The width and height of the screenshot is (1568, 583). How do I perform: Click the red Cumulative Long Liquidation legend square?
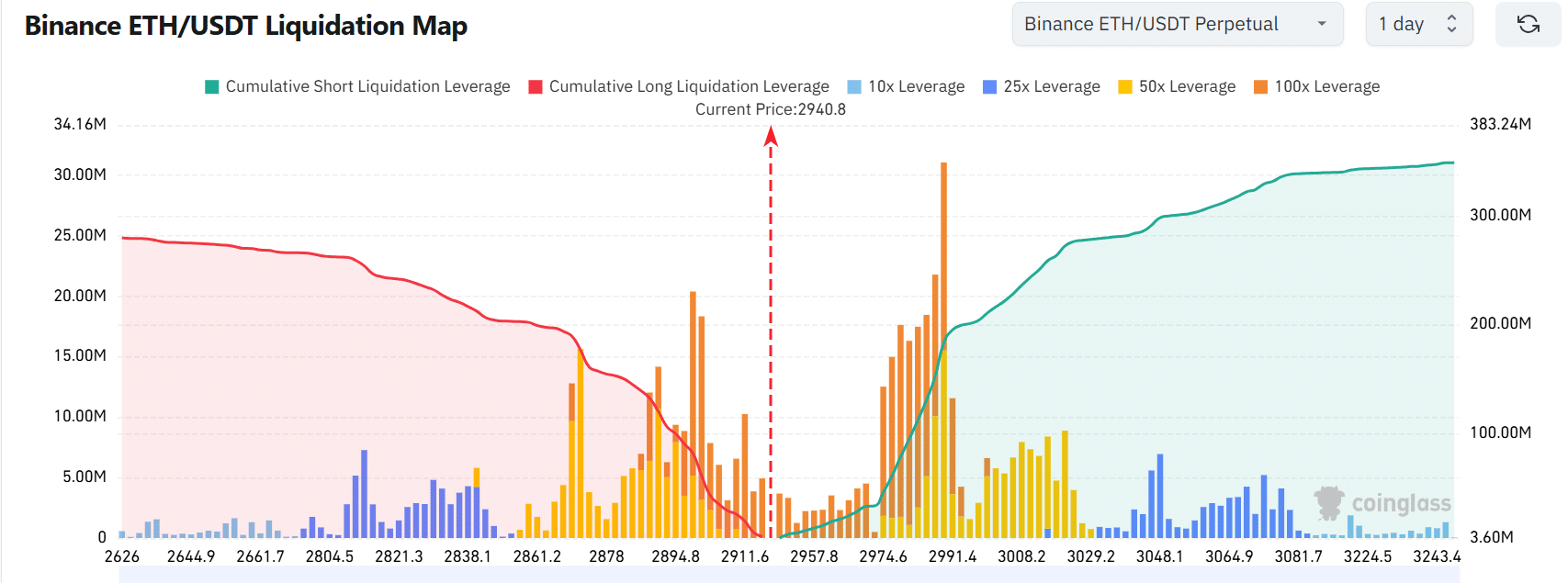(x=534, y=85)
